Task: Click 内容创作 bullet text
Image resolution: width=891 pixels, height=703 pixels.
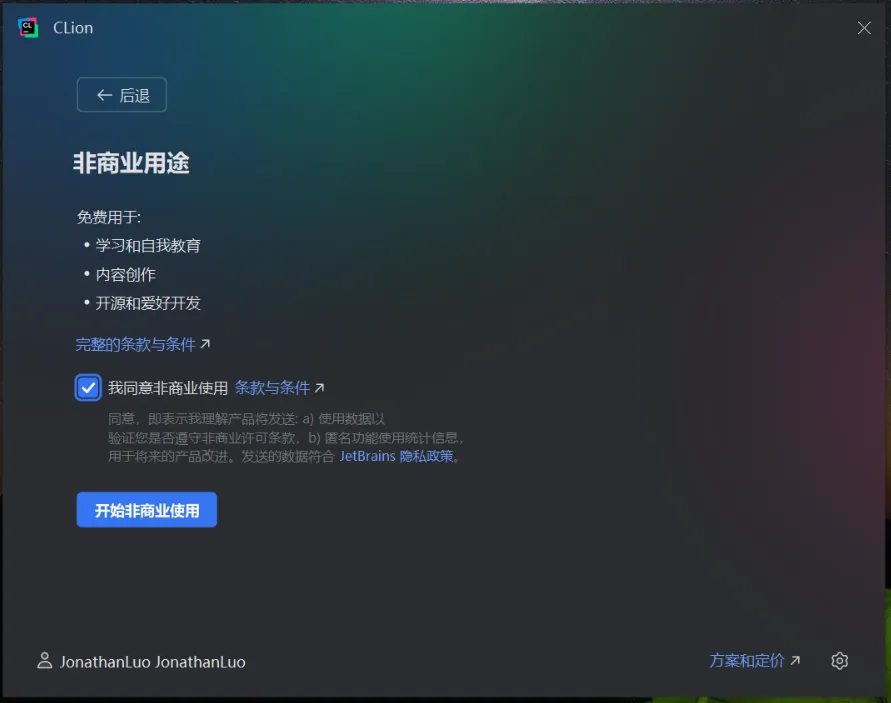Action: tap(126, 275)
